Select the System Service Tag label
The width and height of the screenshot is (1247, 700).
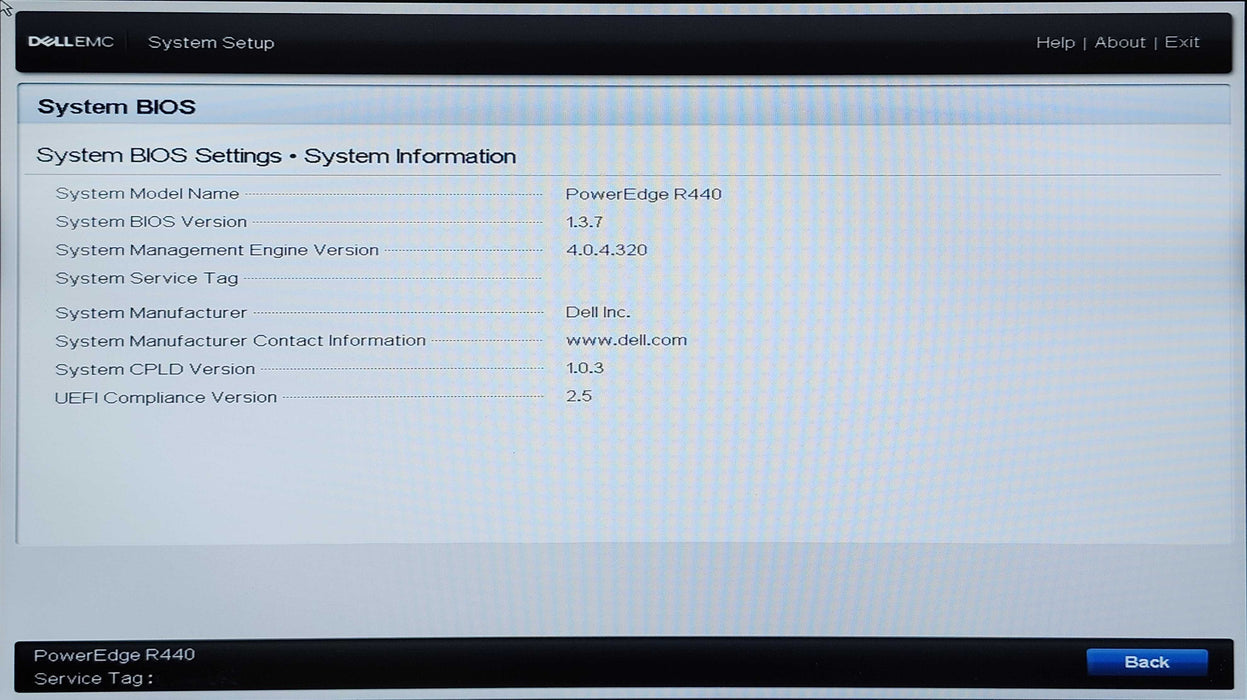click(147, 278)
